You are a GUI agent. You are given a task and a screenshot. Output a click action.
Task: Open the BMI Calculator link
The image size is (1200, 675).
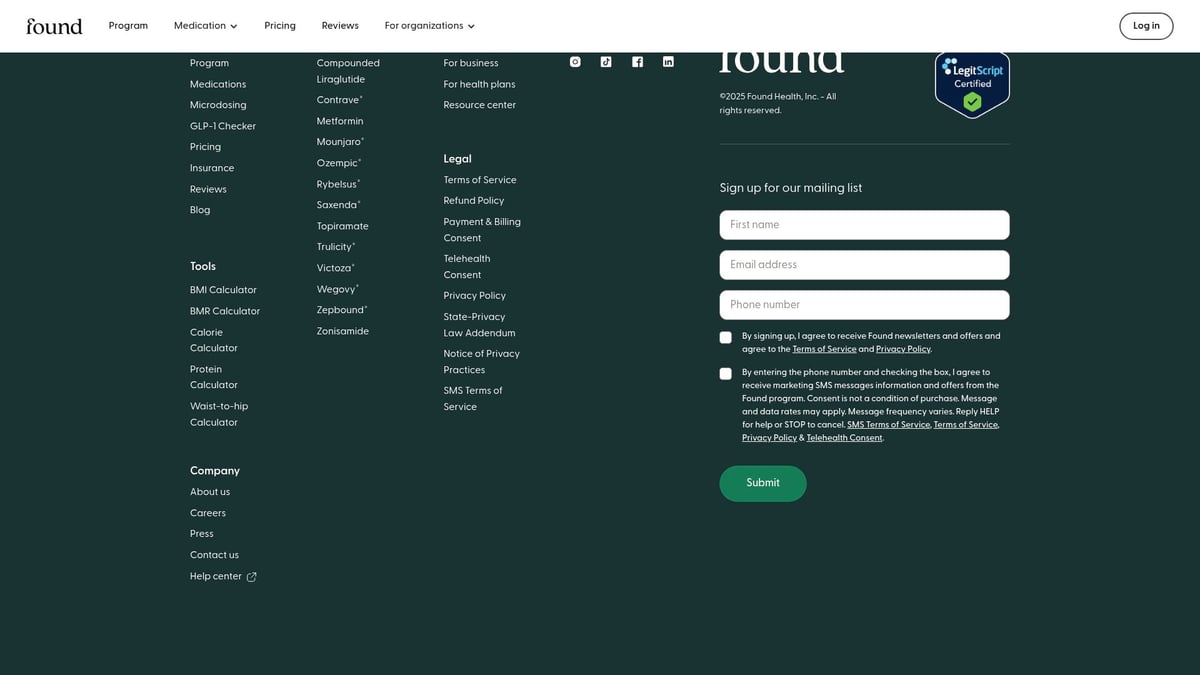[x=223, y=290]
